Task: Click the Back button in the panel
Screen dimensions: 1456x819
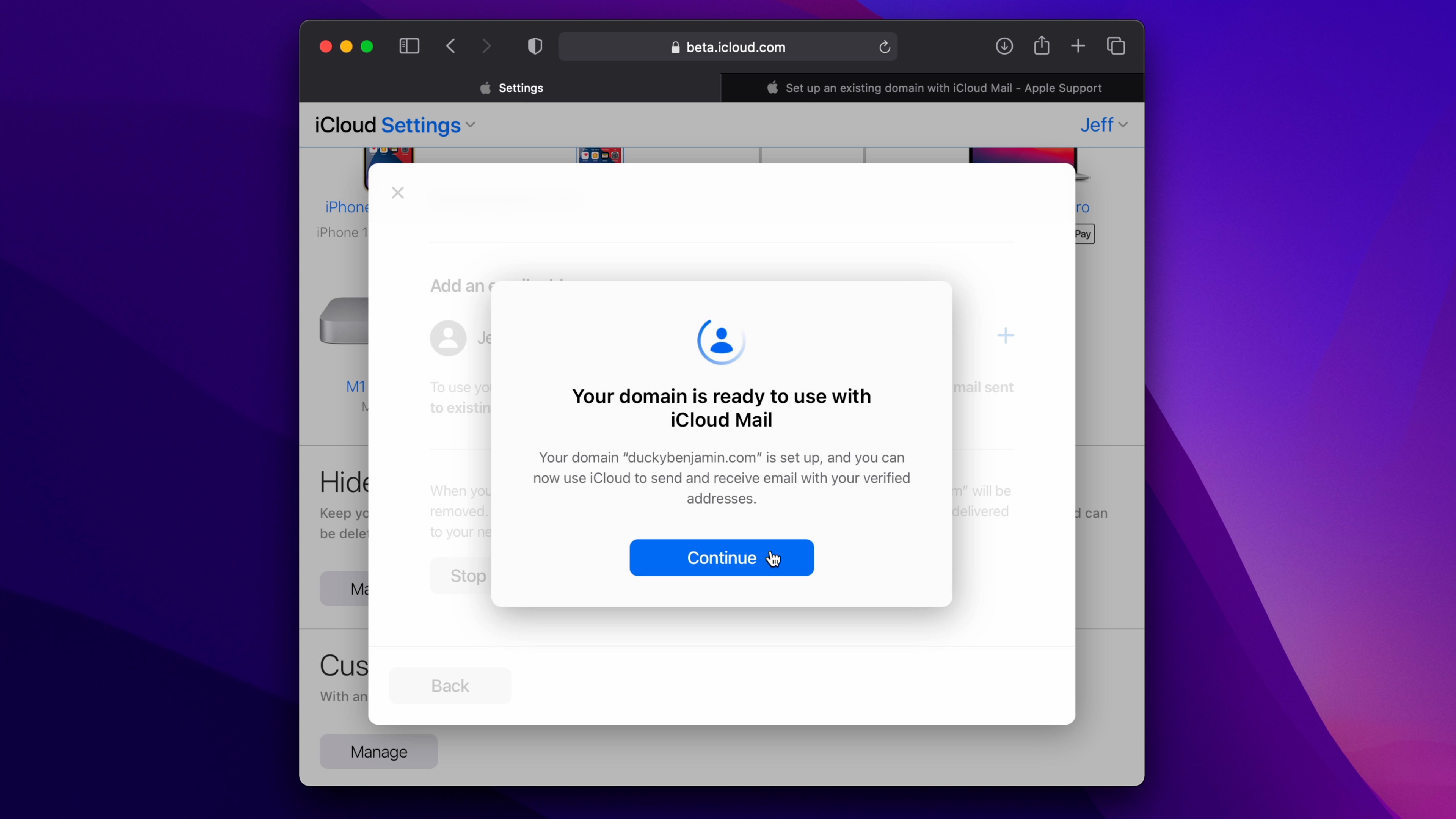Action: click(x=450, y=686)
